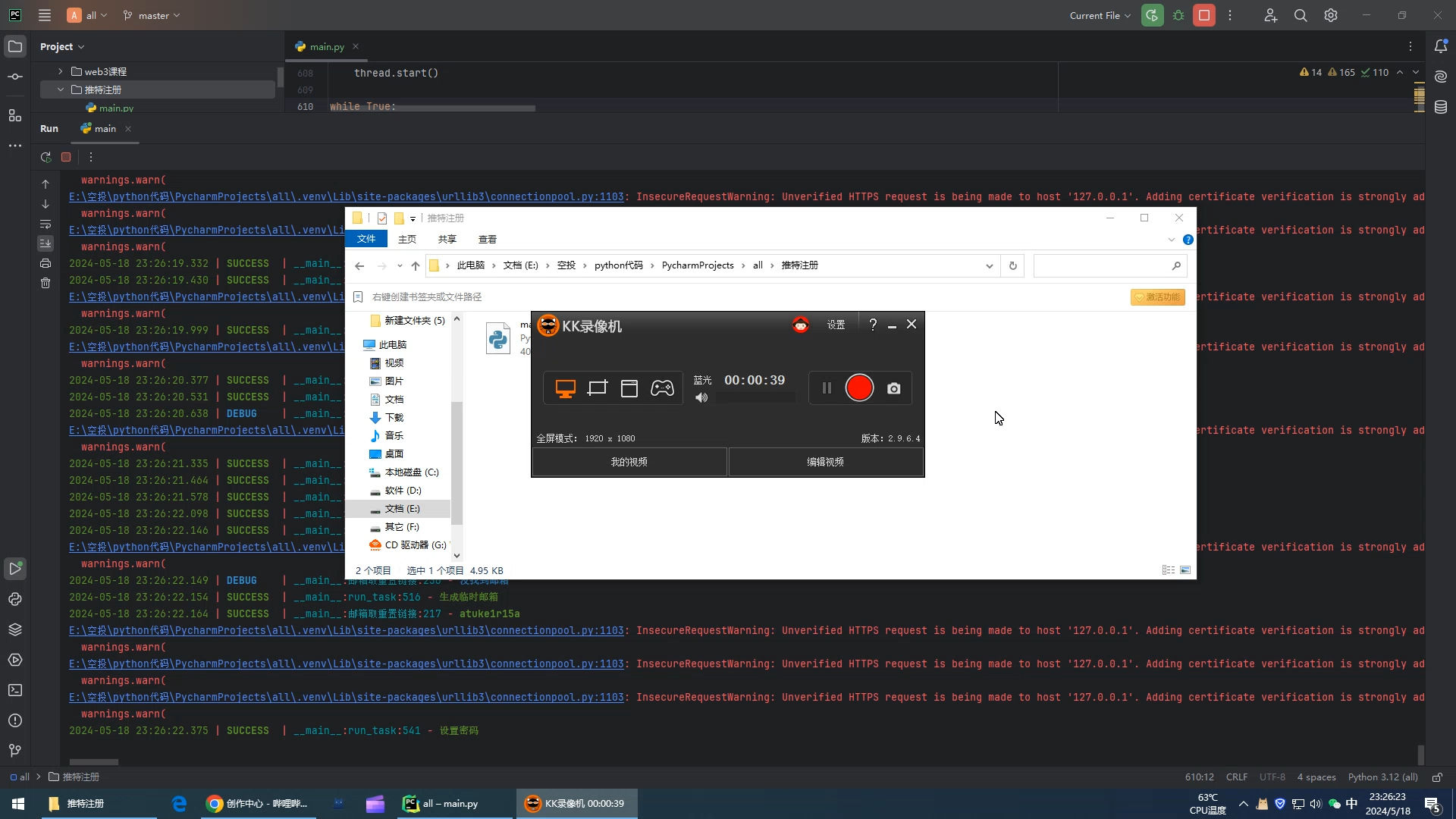1456x819 pixels.
Task: Mute the KK recorder speaker icon
Action: pyautogui.click(x=701, y=397)
